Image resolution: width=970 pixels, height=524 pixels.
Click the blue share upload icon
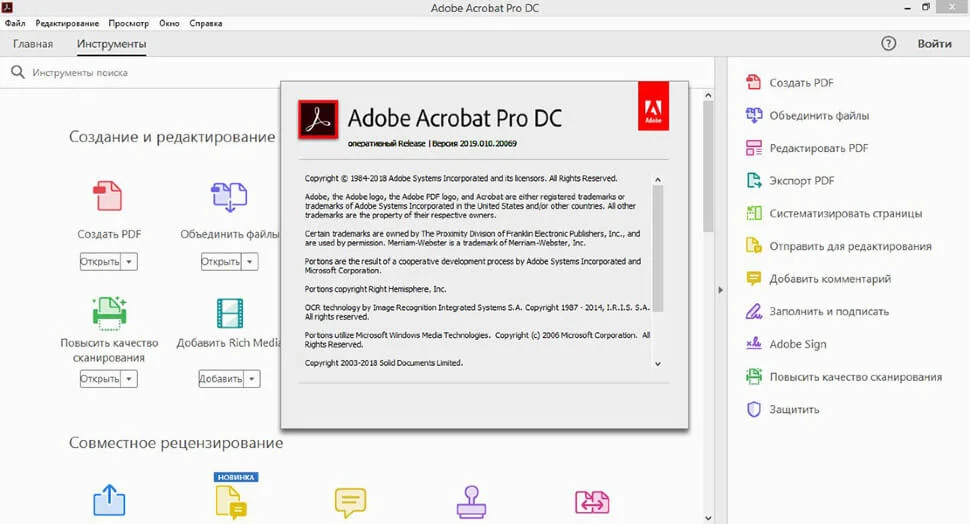109,500
